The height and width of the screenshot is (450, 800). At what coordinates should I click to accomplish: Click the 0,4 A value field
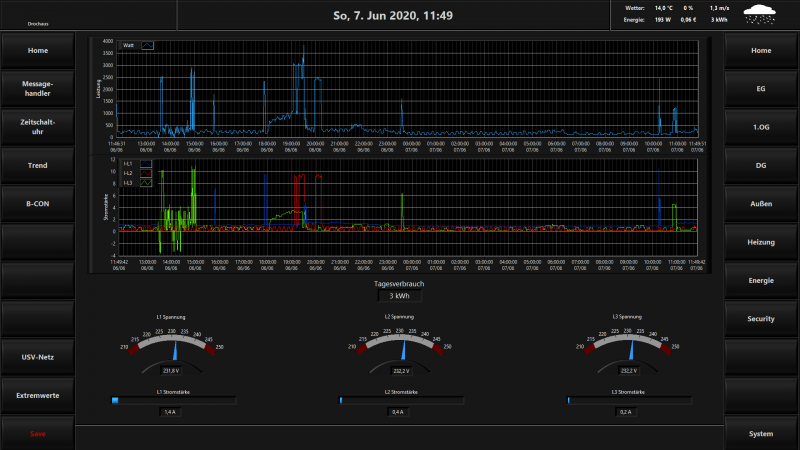click(398, 412)
